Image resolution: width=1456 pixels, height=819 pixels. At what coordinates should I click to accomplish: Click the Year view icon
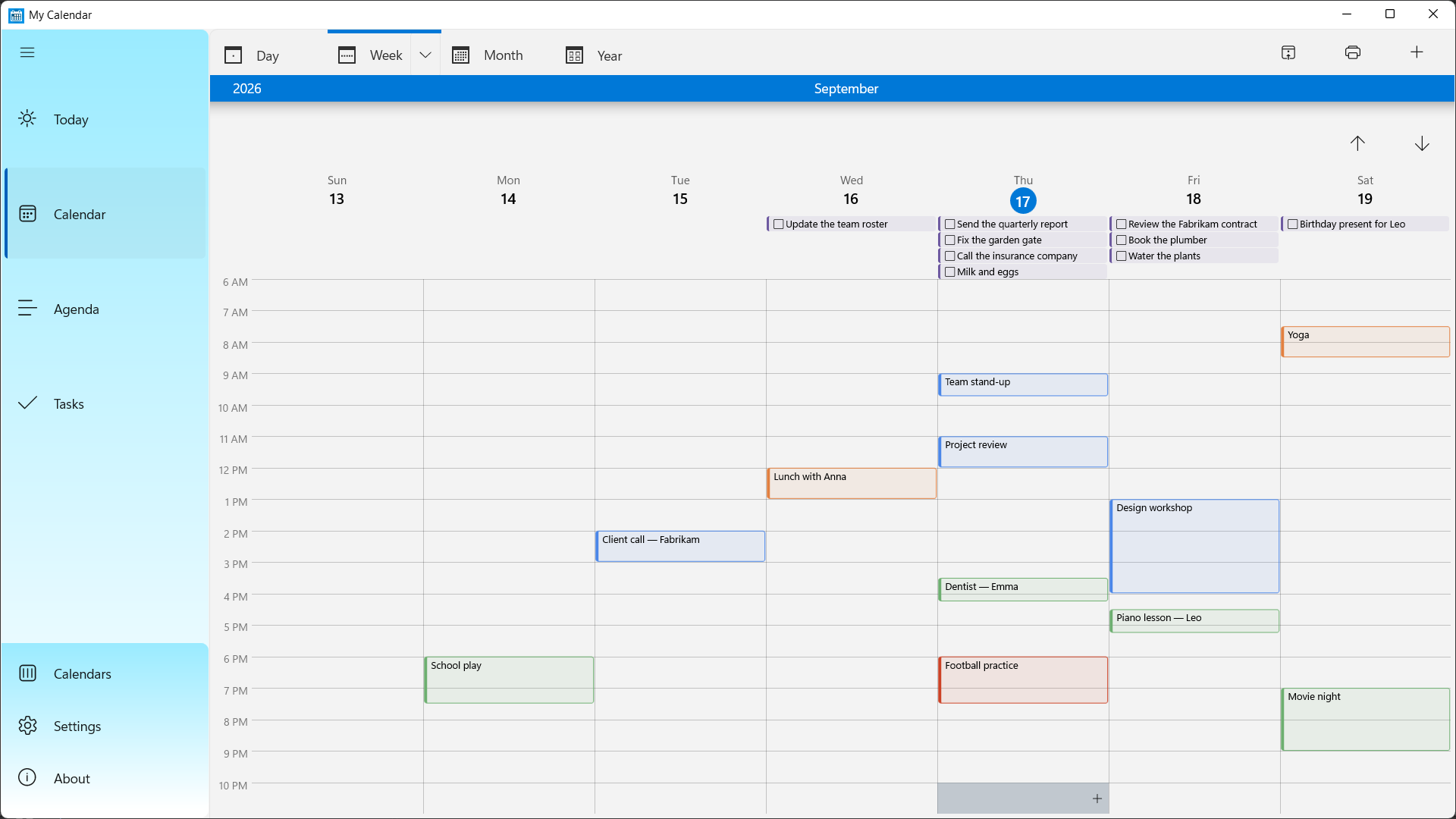(x=575, y=55)
